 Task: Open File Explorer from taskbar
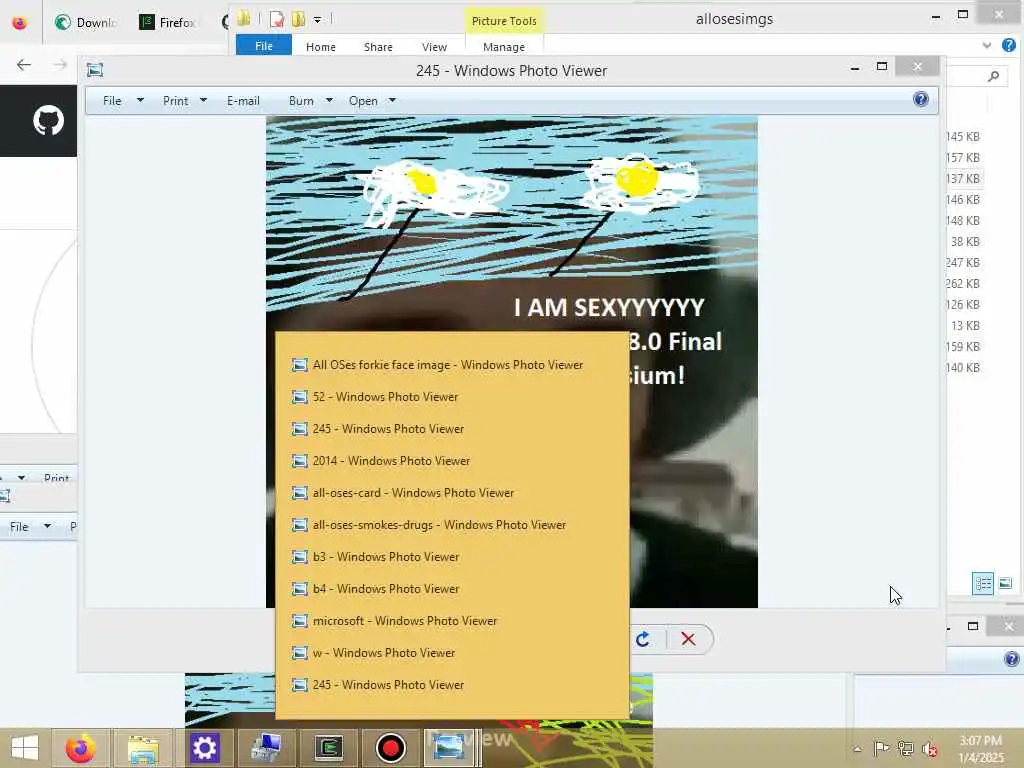[x=143, y=748]
